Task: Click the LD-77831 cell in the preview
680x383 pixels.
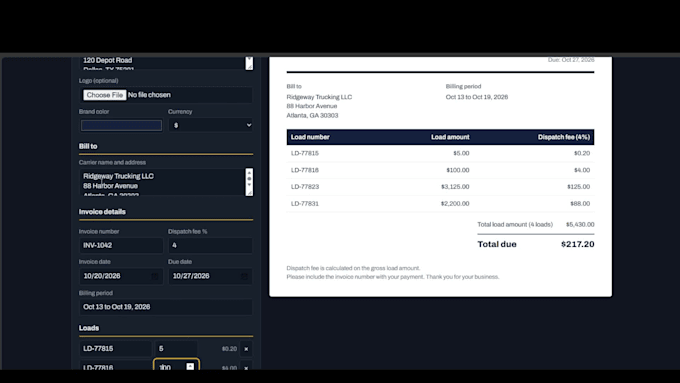Action: click(x=305, y=203)
